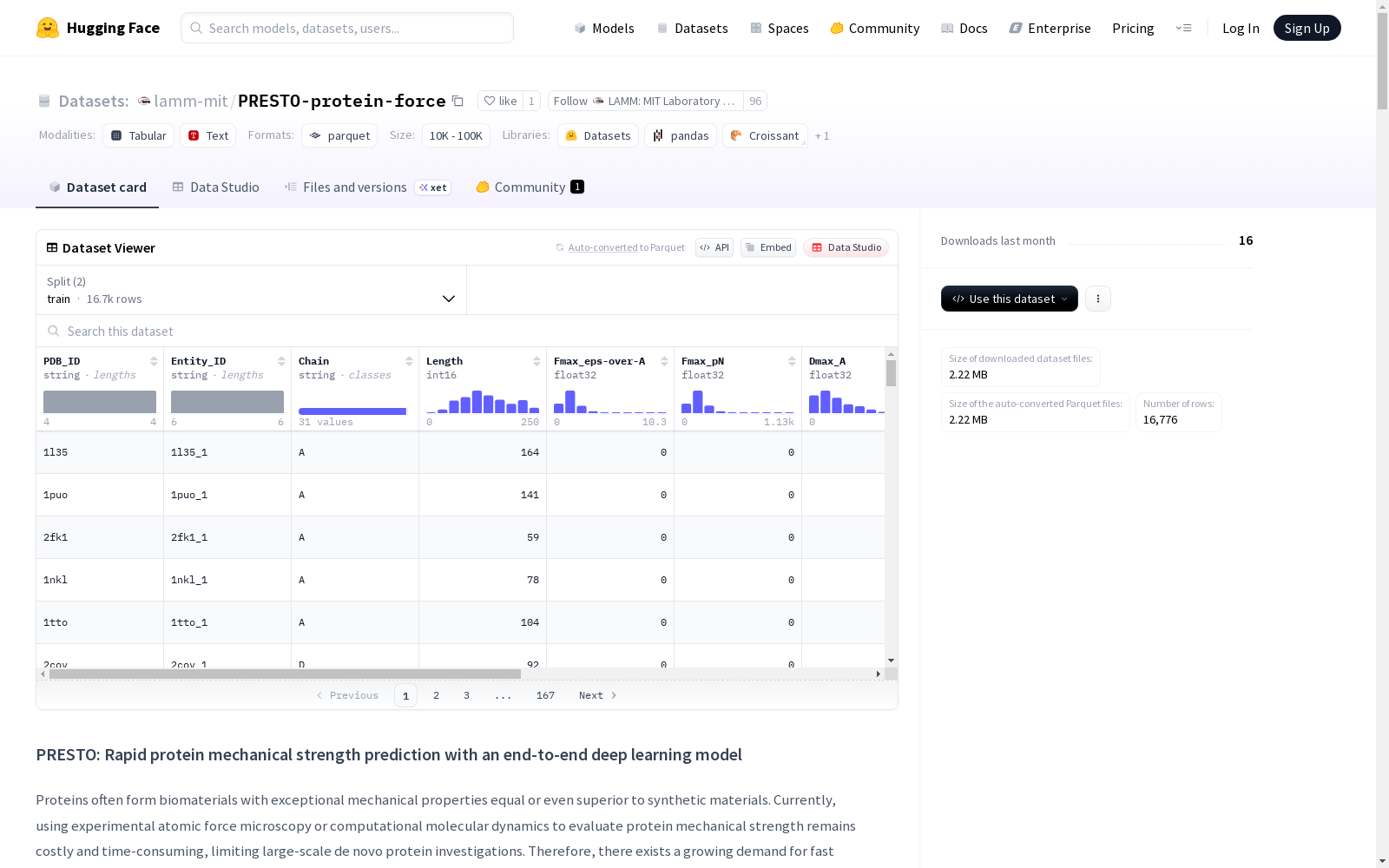
Task: Open the lamm-mit organization link
Action: [191, 101]
